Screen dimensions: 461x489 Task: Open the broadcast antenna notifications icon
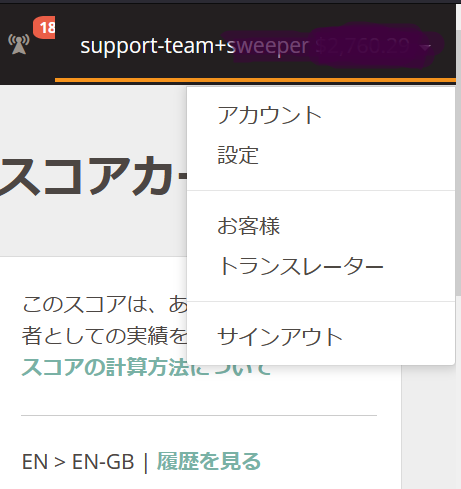[x=19, y=44]
